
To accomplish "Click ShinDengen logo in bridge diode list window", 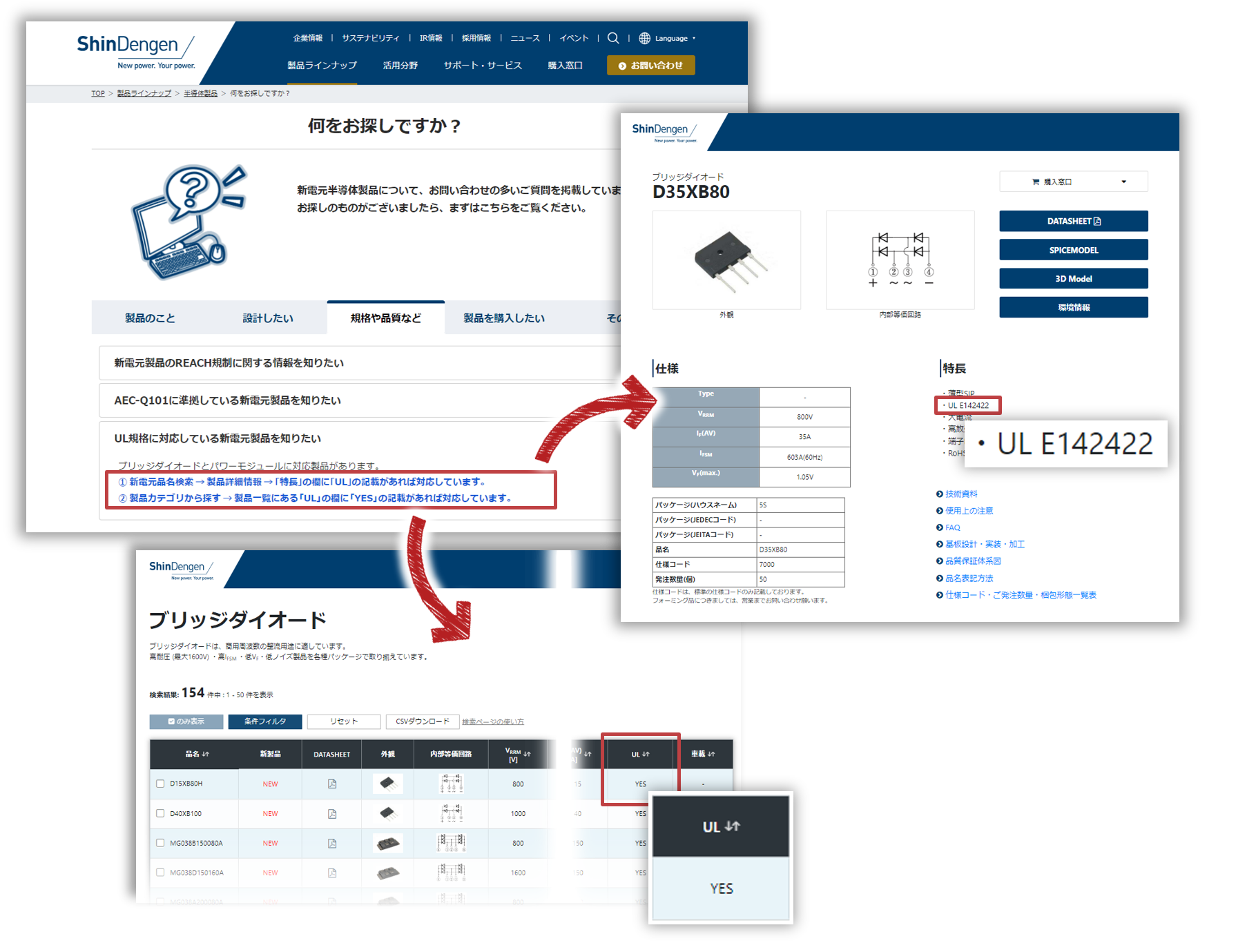I will coord(182,570).
